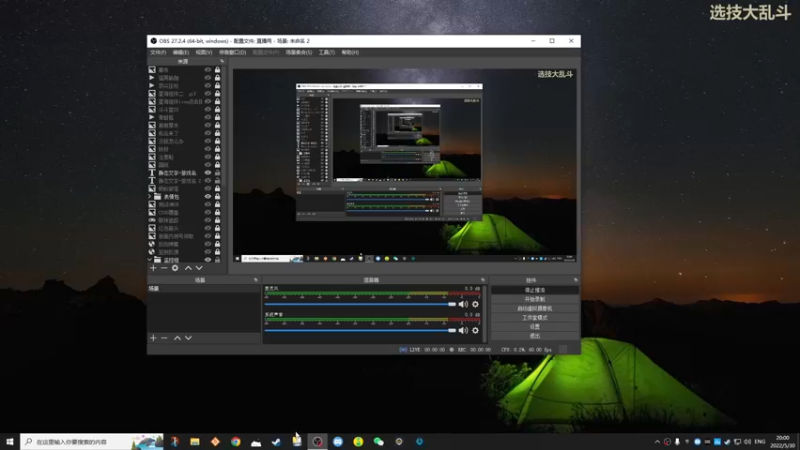
Task: Pop out the 混音器 dock panel icon
Action: point(483,280)
